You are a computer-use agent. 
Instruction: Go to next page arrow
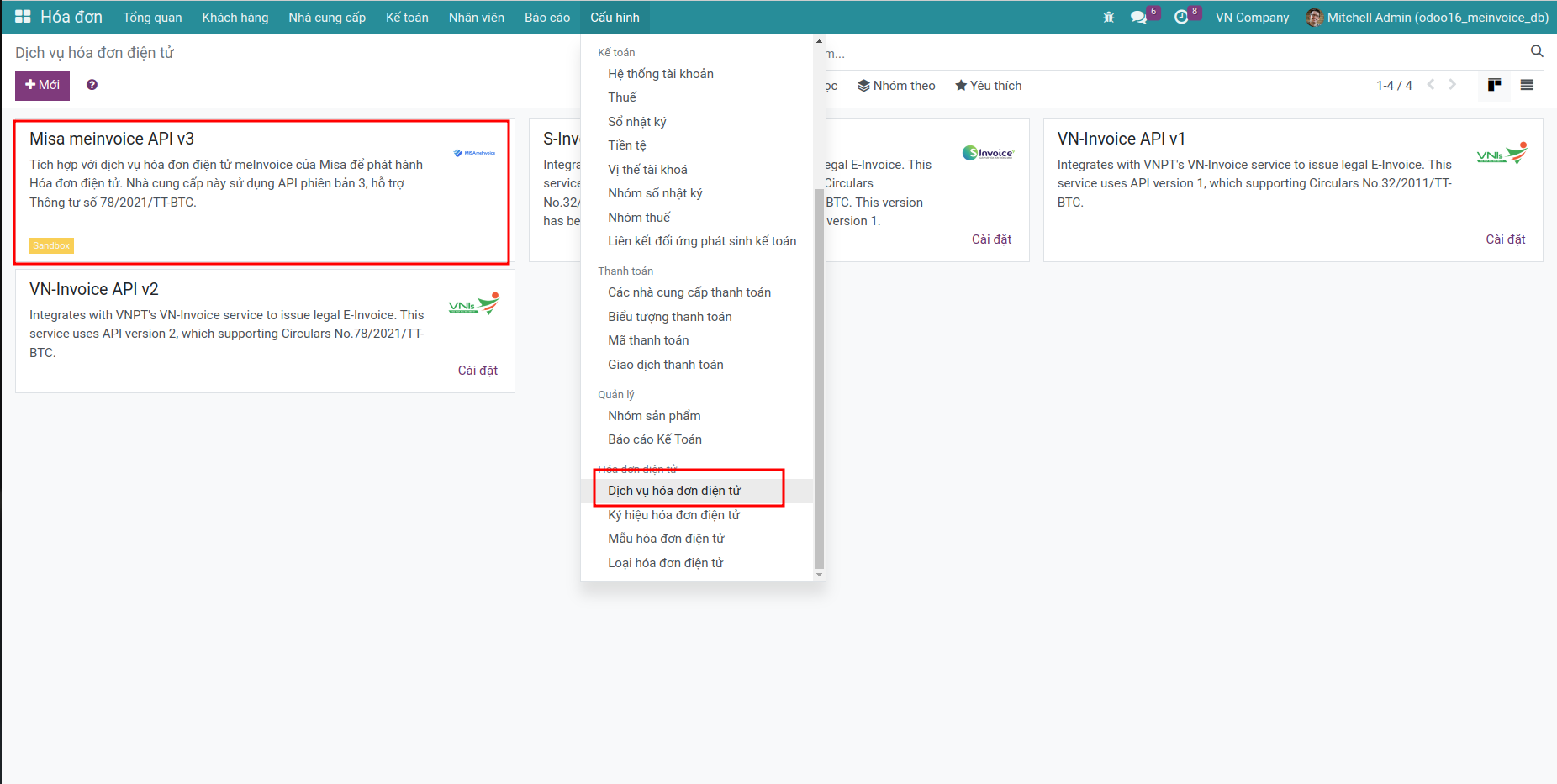(x=1452, y=85)
